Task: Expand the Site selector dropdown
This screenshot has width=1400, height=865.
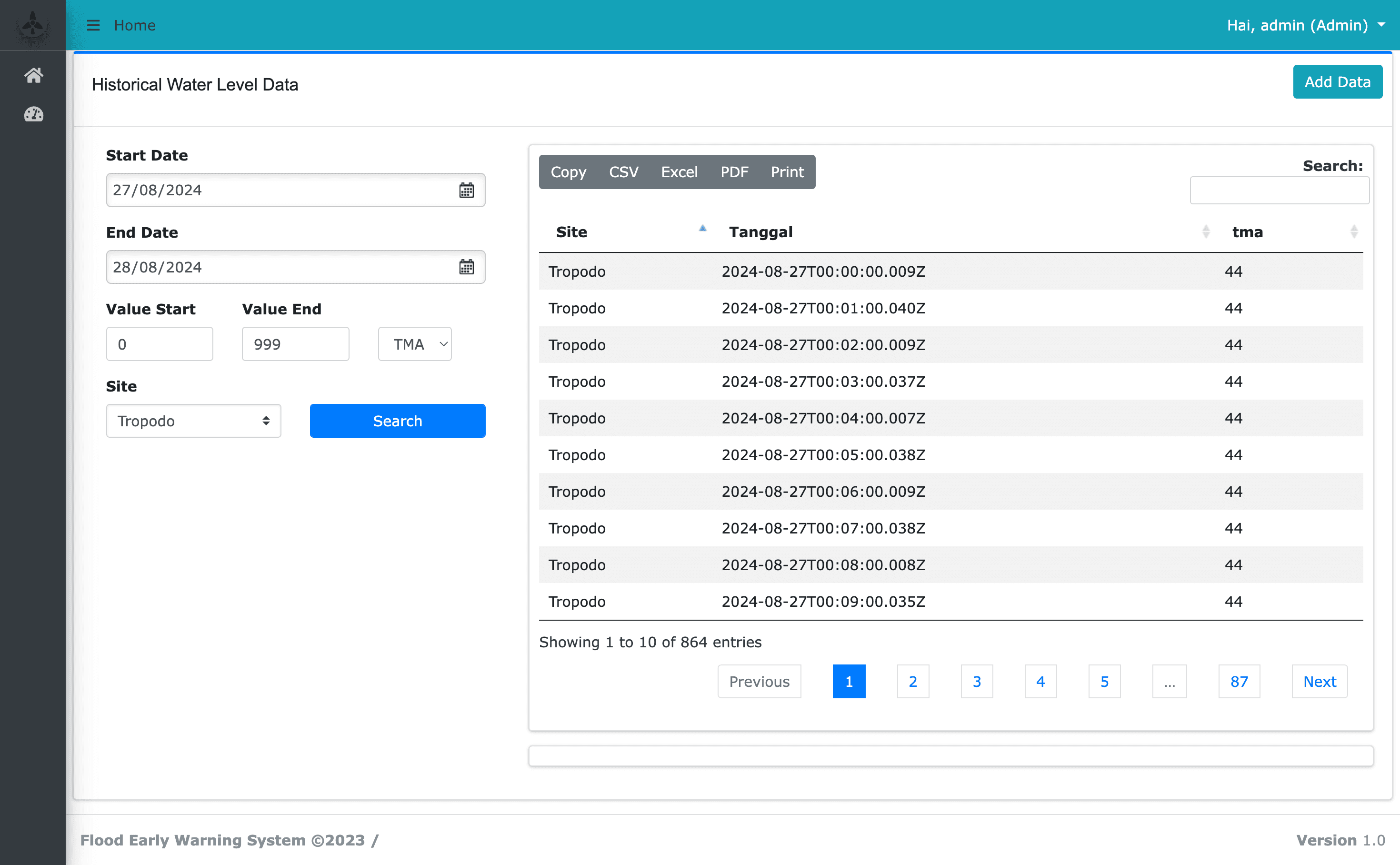Action: [x=193, y=420]
